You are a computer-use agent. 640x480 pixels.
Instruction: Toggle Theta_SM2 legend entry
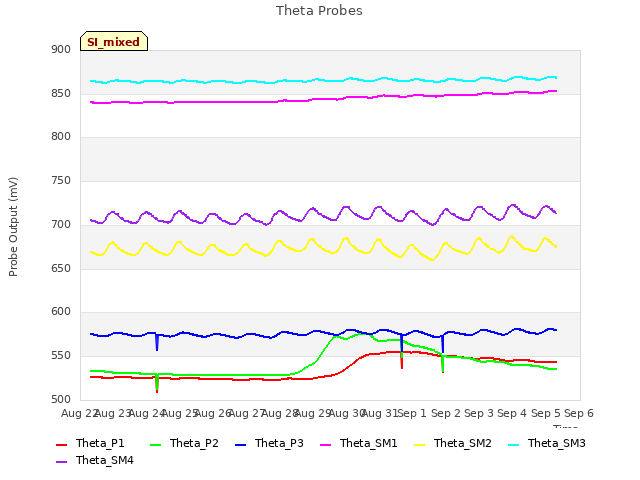coord(453,443)
